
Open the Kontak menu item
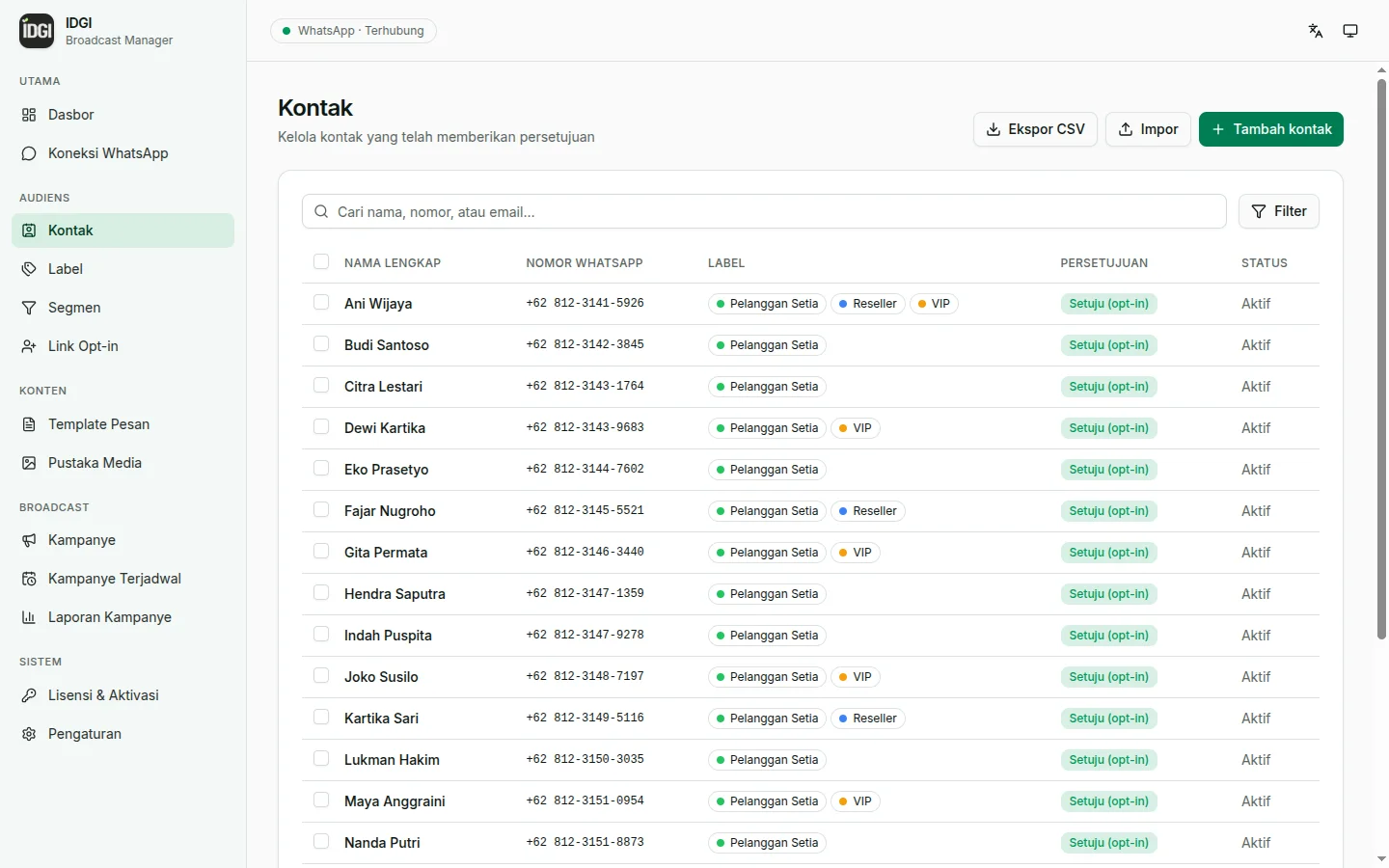(x=123, y=231)
